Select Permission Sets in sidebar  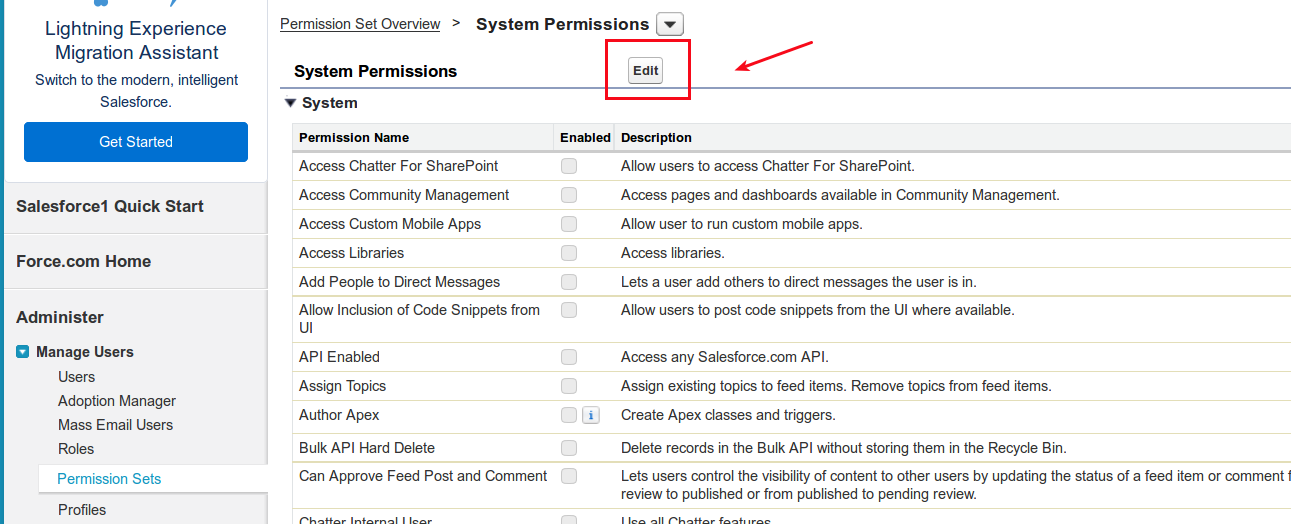click(109, 479)
